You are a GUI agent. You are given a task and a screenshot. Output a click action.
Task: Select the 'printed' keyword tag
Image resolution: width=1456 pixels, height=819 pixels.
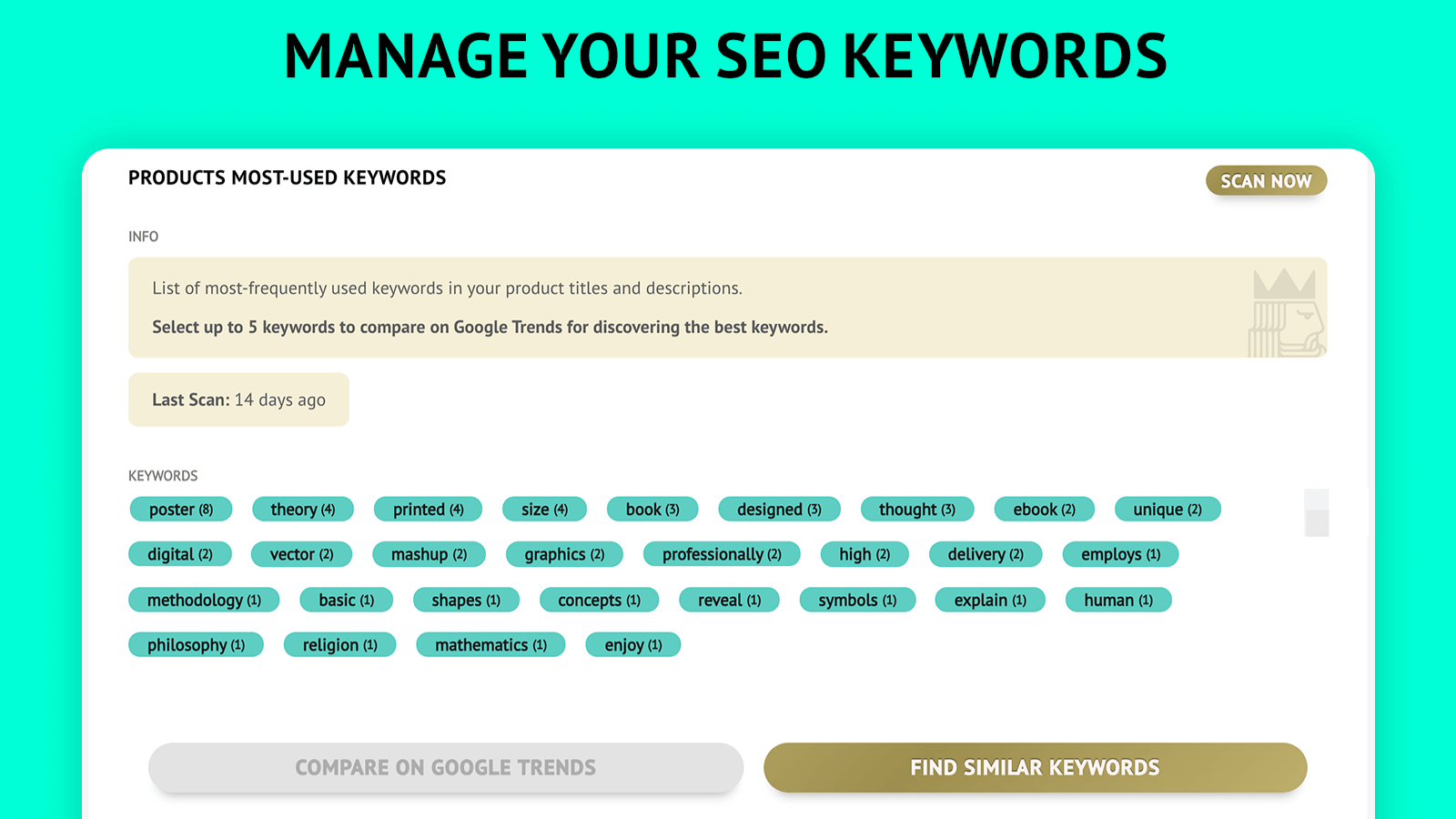428,510
